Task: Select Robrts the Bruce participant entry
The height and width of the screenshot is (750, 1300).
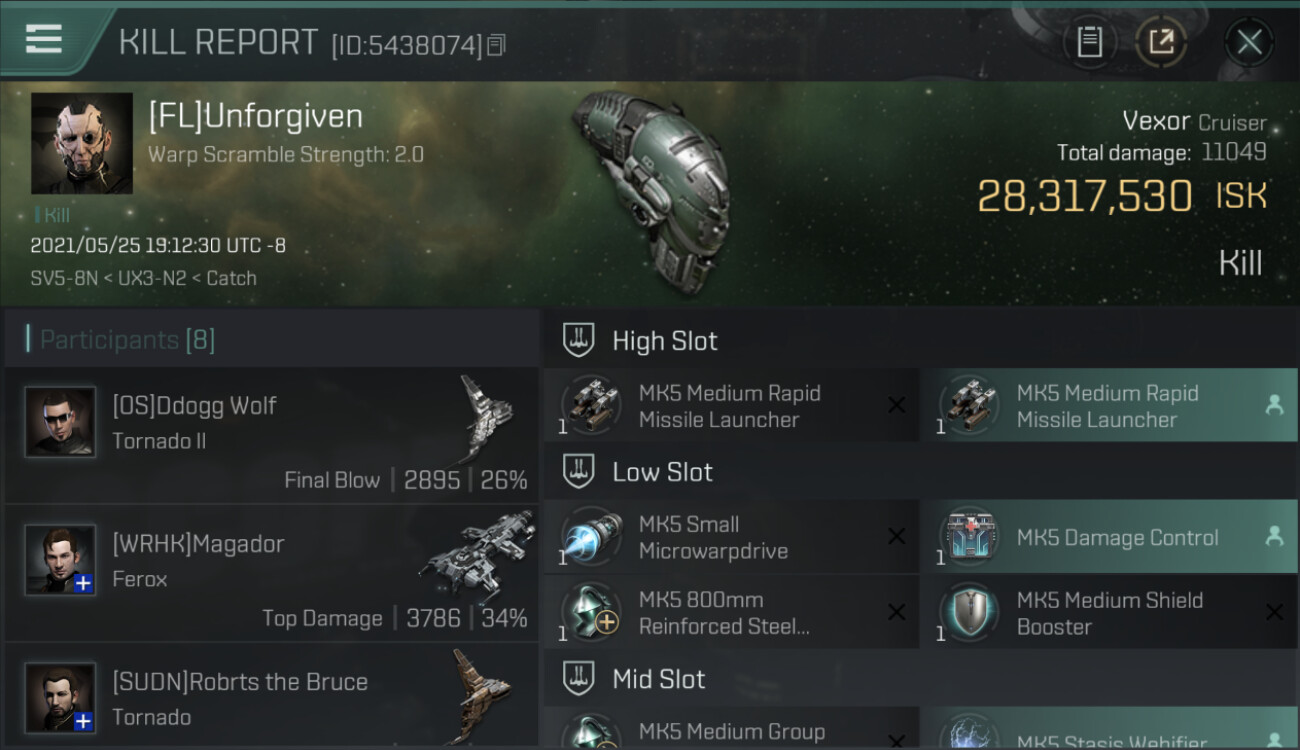Action: click(x=272, y=698)
